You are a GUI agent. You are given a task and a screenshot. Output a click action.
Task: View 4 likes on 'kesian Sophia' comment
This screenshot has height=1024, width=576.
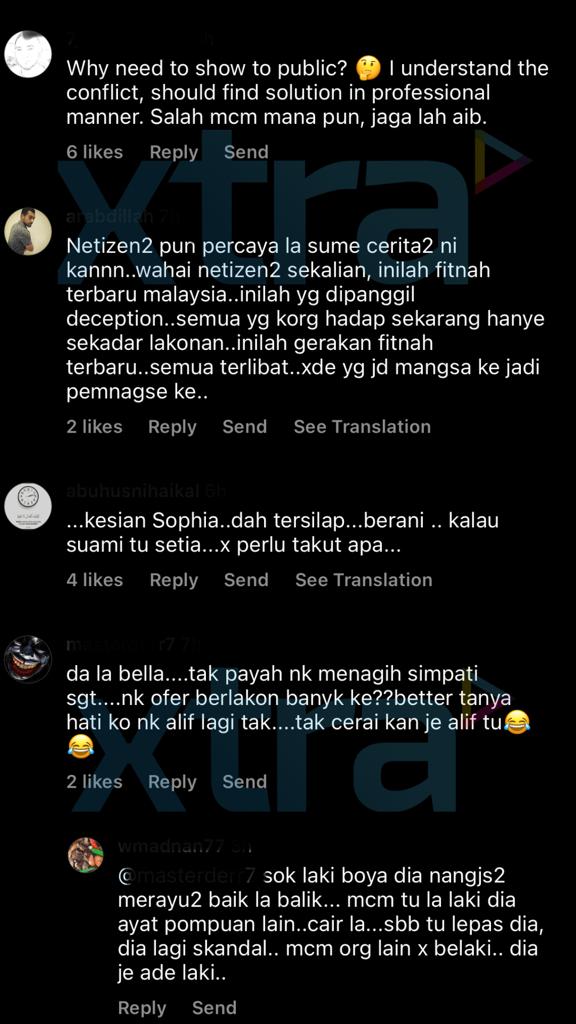(x=95, y=580)
